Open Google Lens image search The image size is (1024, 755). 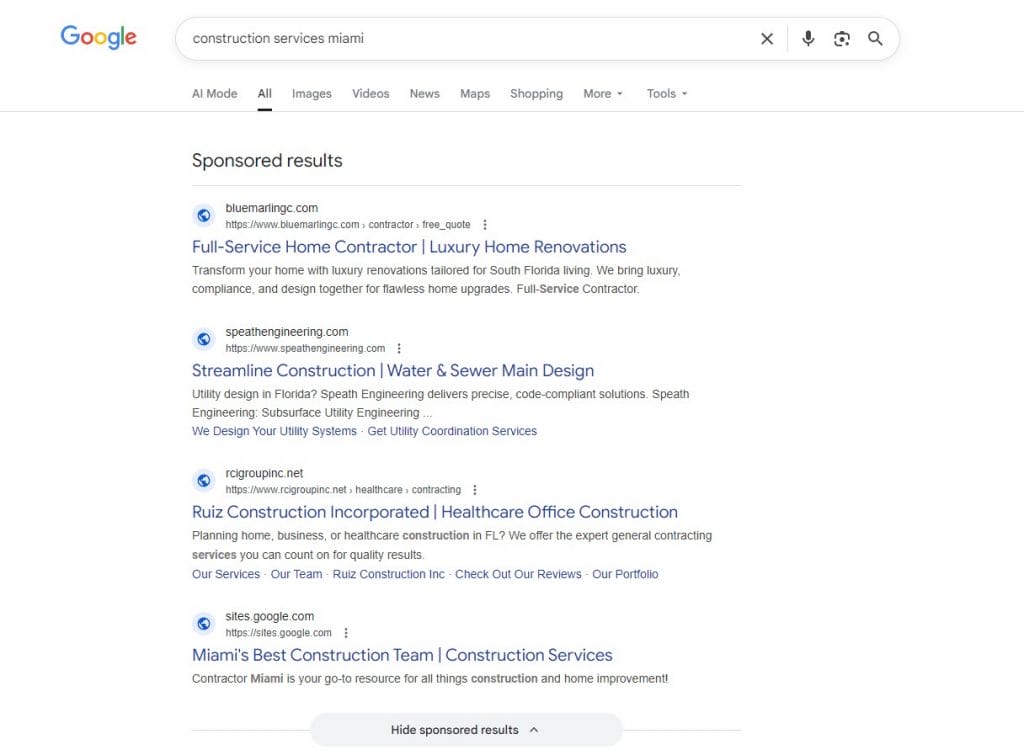pos(841,38)
